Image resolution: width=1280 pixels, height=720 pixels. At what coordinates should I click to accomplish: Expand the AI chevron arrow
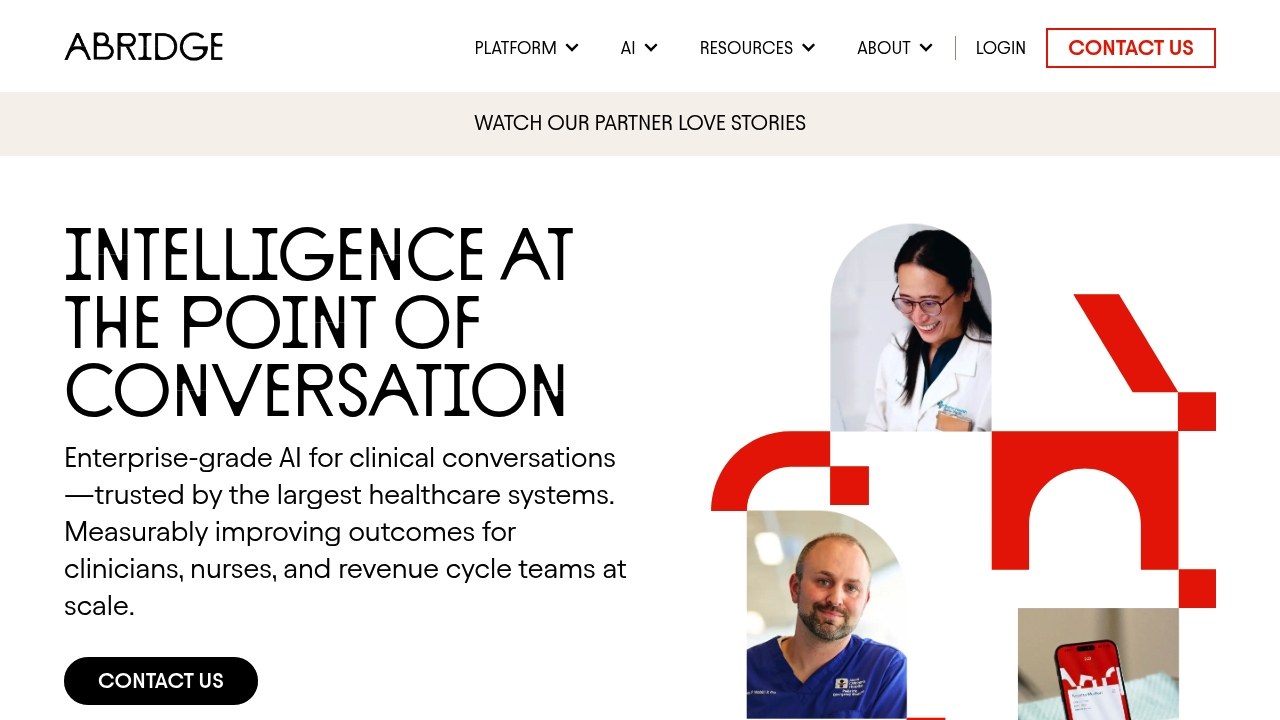[x=651, y=48]
